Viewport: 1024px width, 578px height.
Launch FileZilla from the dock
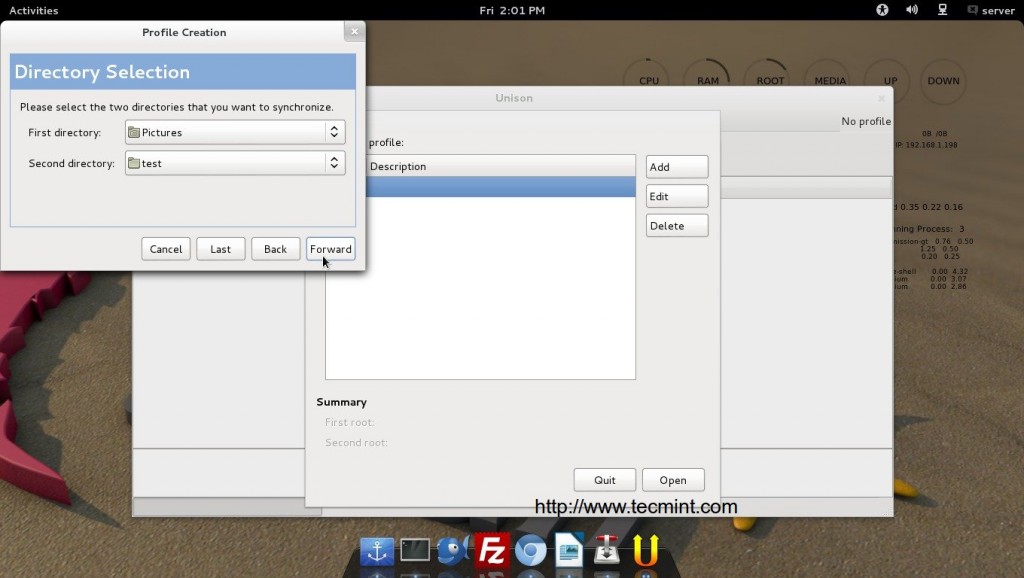point(492,550)
